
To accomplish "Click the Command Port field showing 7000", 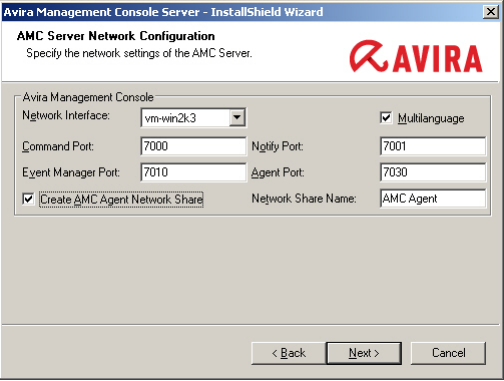I will tap(193, 146).
